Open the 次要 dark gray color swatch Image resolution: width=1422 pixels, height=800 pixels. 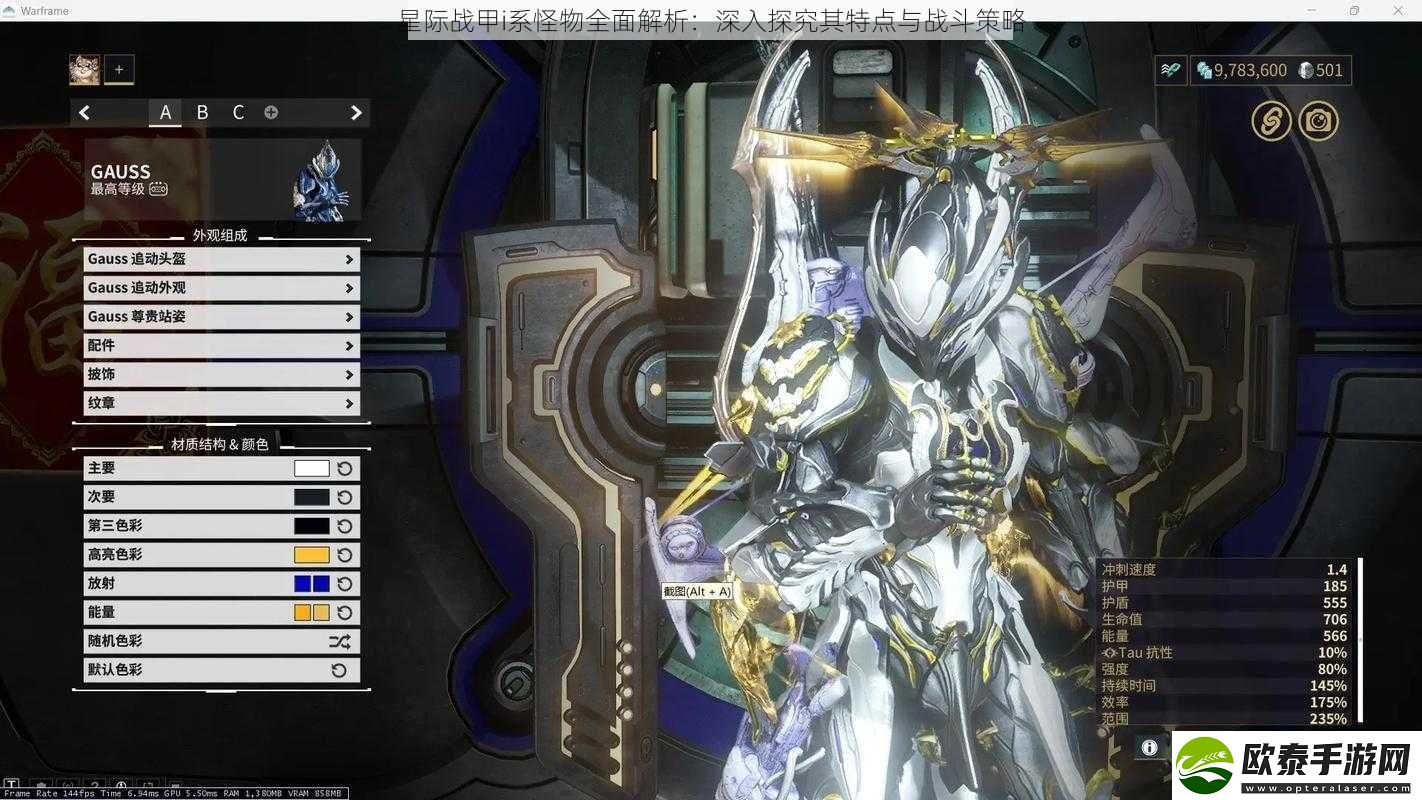point(312,497)
